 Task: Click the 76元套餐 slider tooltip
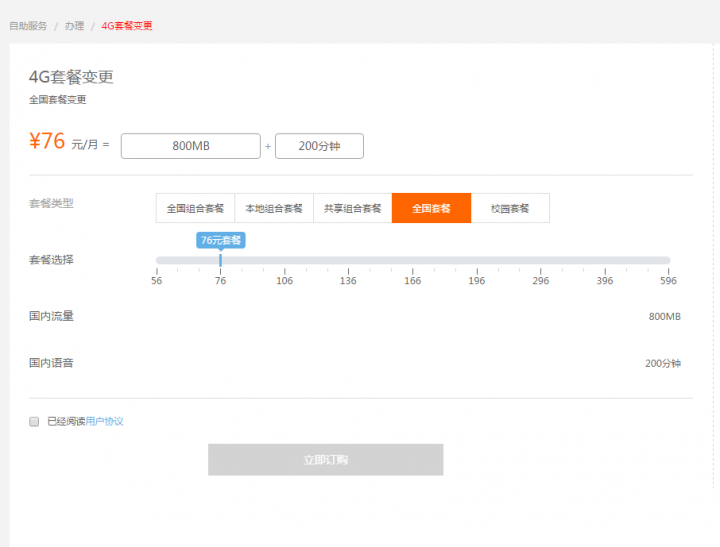point(220,240)
